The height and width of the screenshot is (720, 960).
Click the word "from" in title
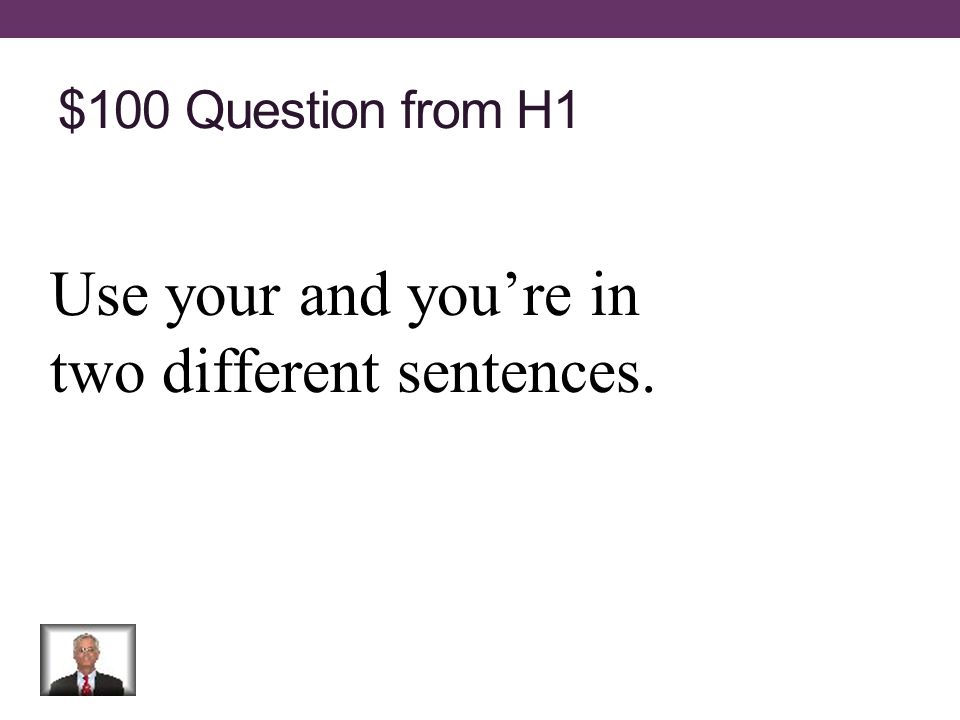[x=451, y=110]
